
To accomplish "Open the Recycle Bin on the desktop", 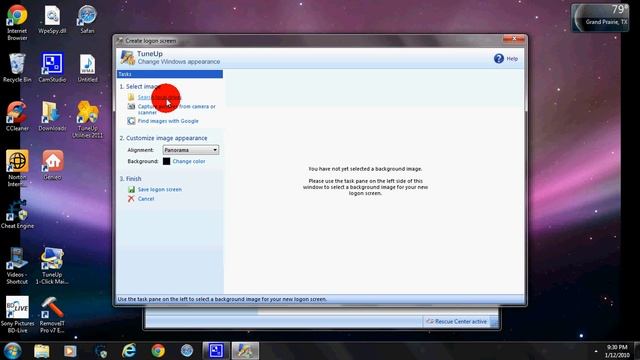I will click(17, 68).
